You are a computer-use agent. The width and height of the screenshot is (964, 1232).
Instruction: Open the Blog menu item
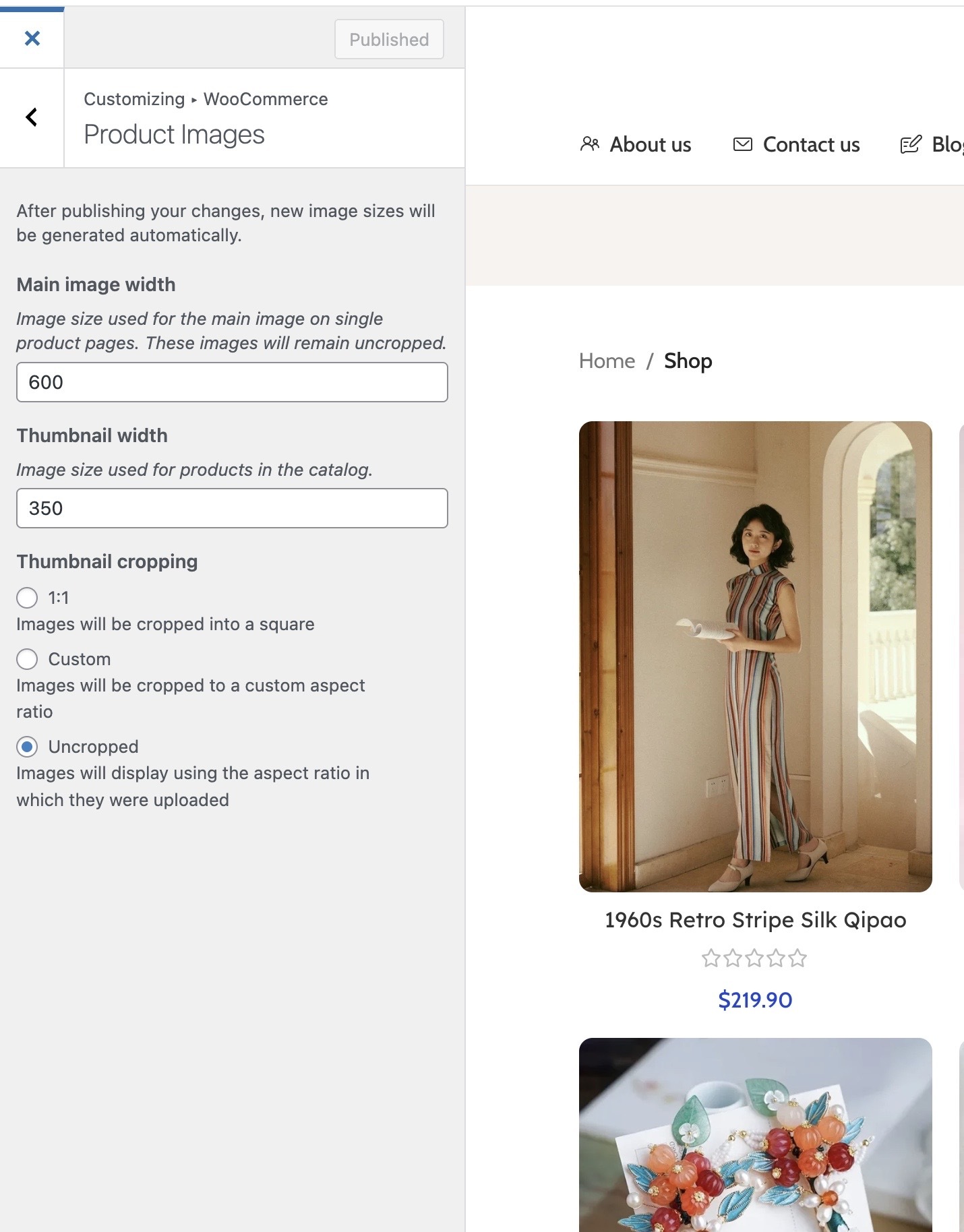pos(946,144)
